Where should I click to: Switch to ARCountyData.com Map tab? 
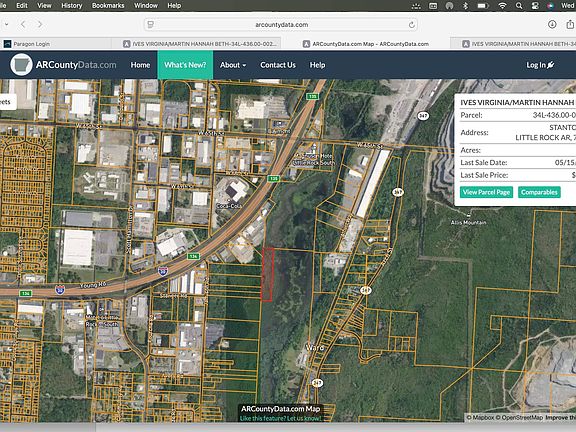(x=366, y=44)
